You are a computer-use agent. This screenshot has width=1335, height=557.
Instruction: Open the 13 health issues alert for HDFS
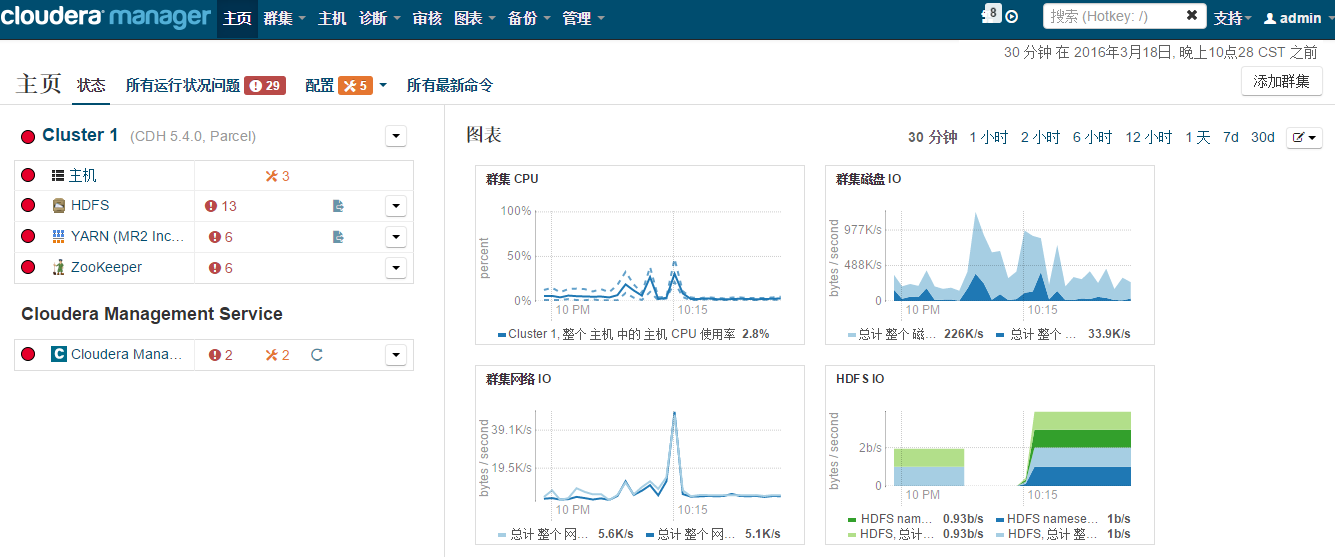(221, 206)
